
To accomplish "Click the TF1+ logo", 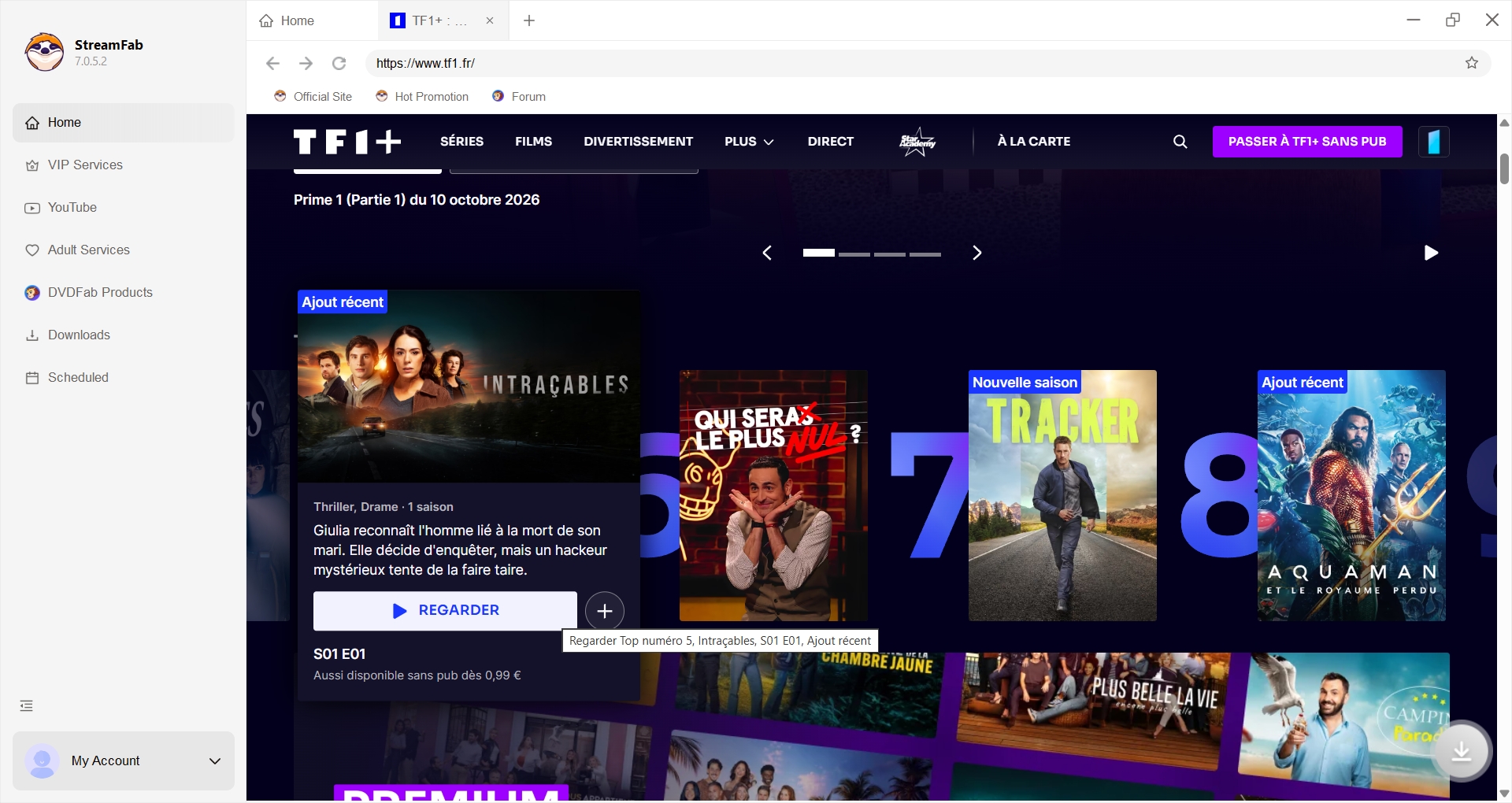I will pos(347,142).
